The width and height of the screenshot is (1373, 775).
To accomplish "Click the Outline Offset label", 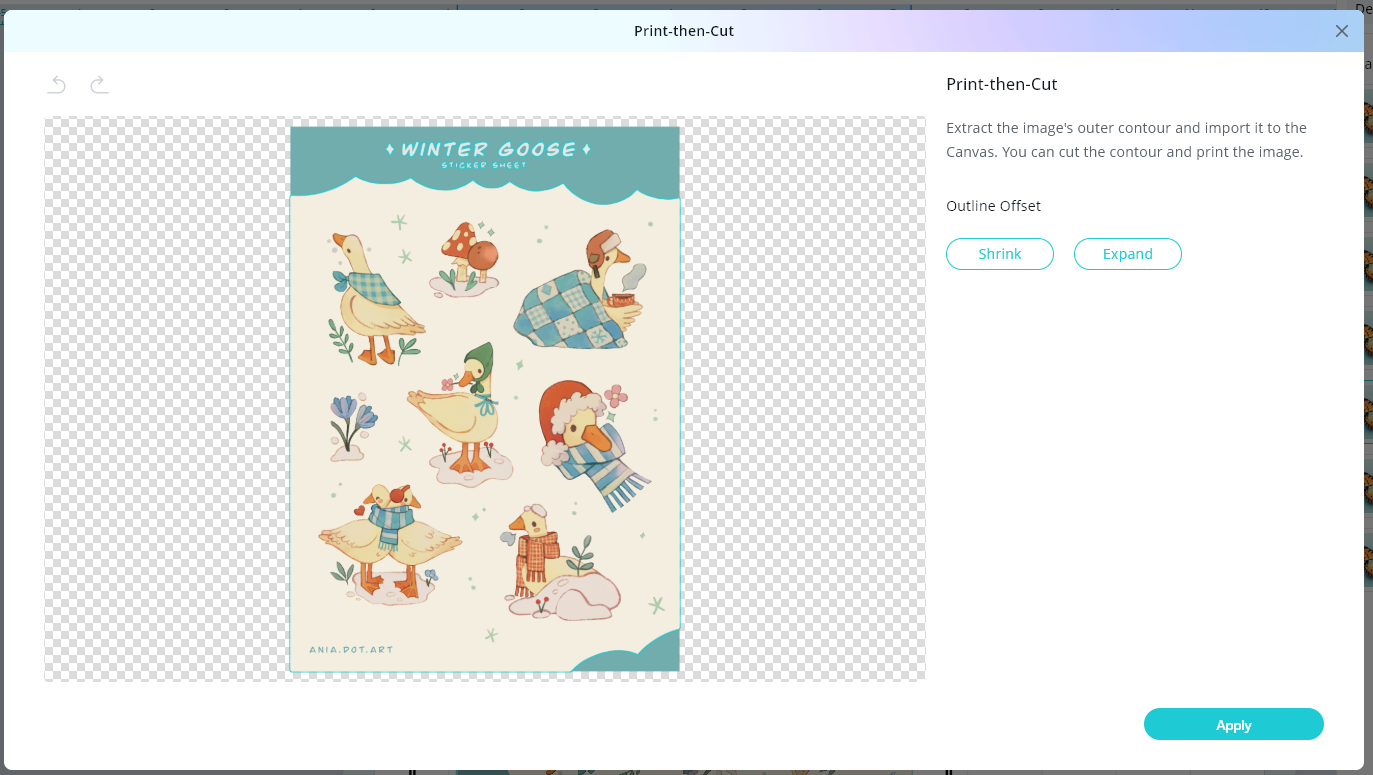I will coord(993,206).
